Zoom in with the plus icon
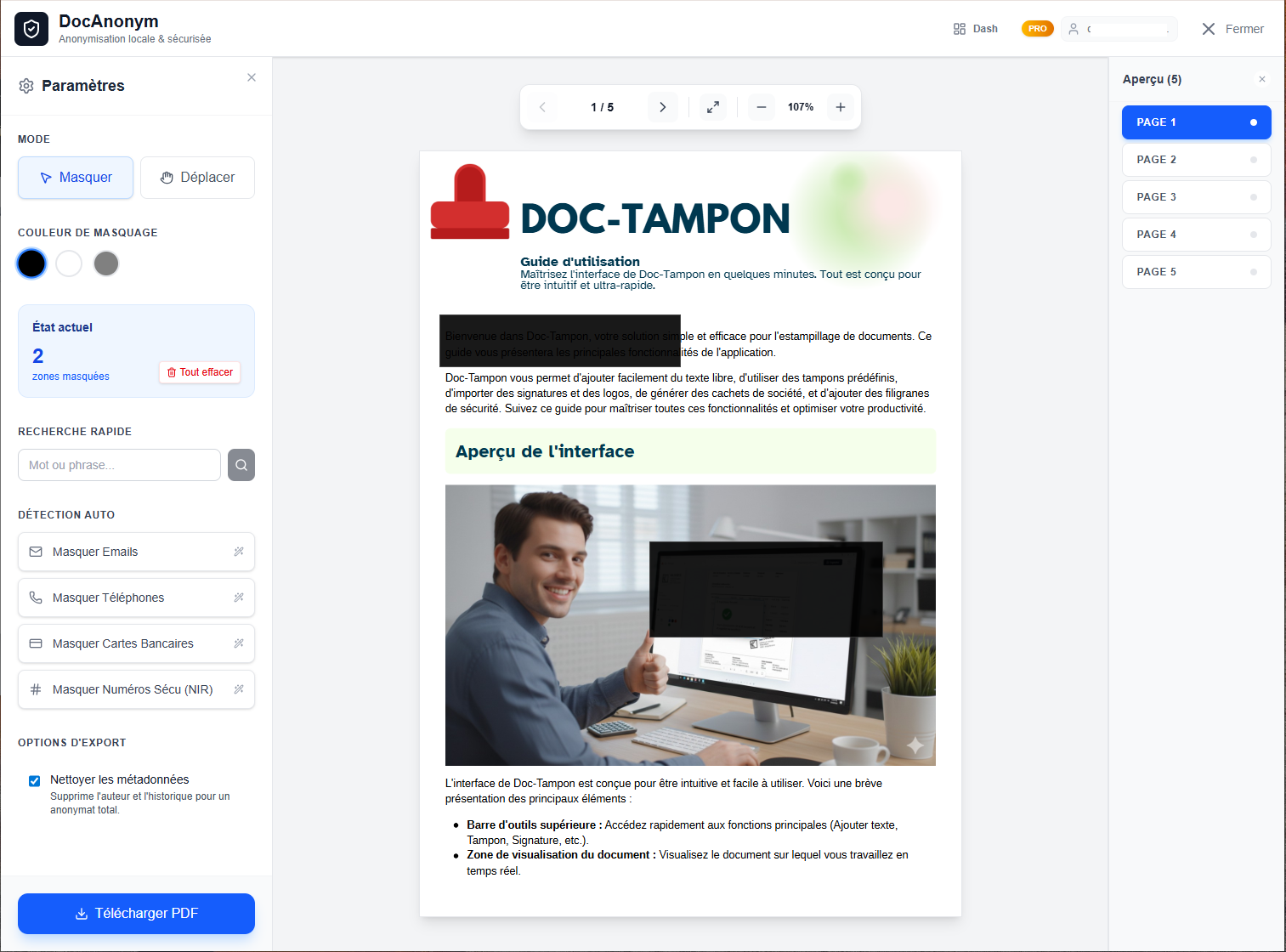The width and height of the screenshot is (1286, 952). tap(840, 107)
